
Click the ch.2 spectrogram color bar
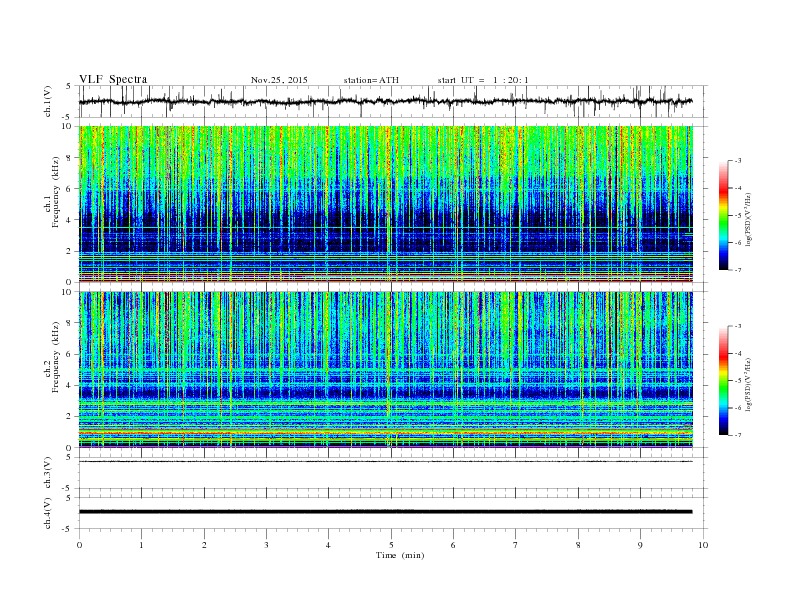click(724, 380)
